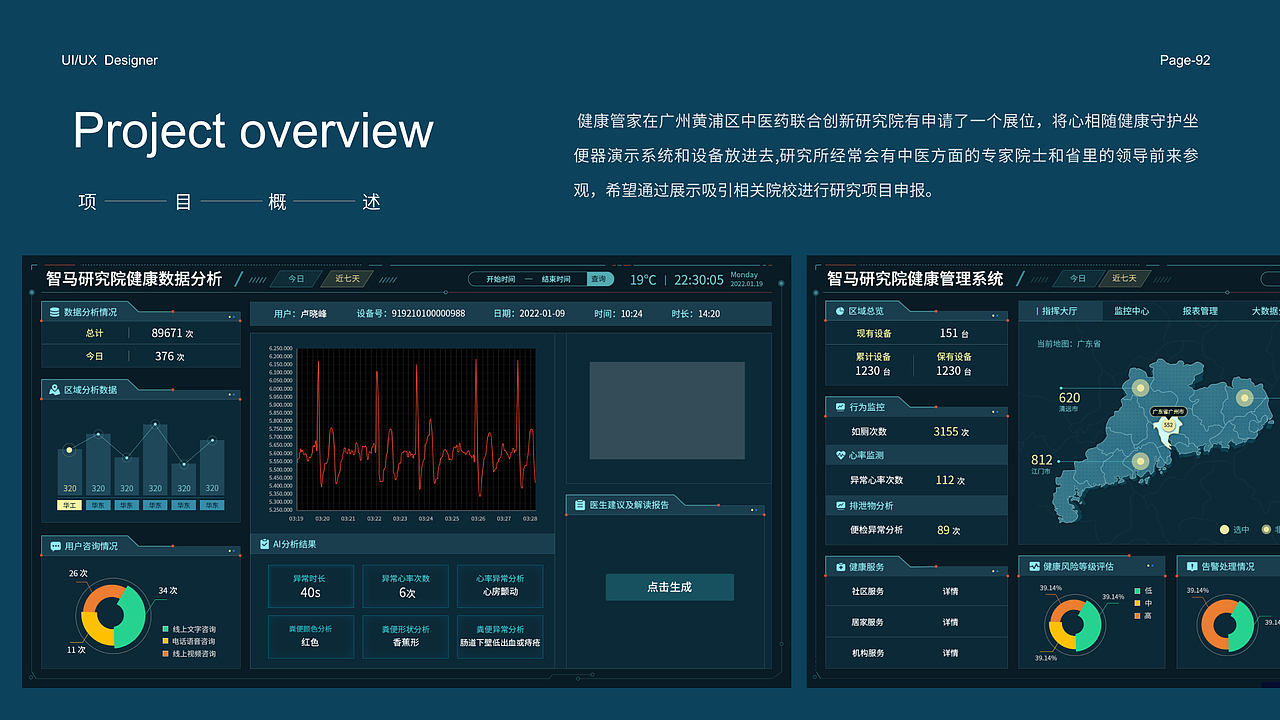Click the 查询 search button
The image size is (1280, 720).
tap(599, 279)
